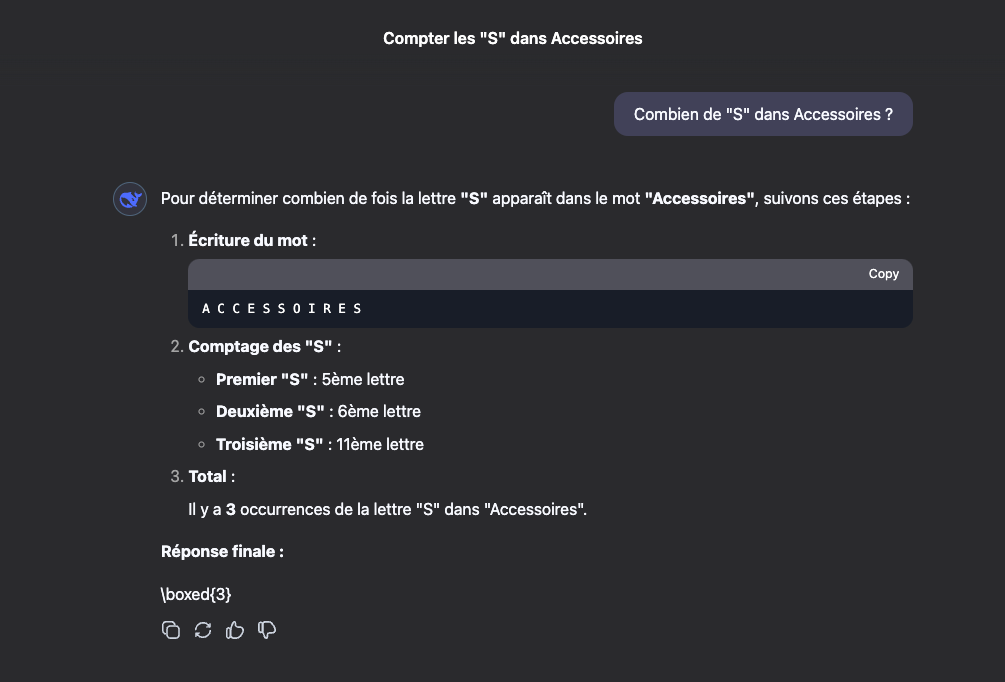The image size is (1005, 682).
Task: Click the conversation title 'Compter les "S" dans Accessoires'
Action: point(512,38)
